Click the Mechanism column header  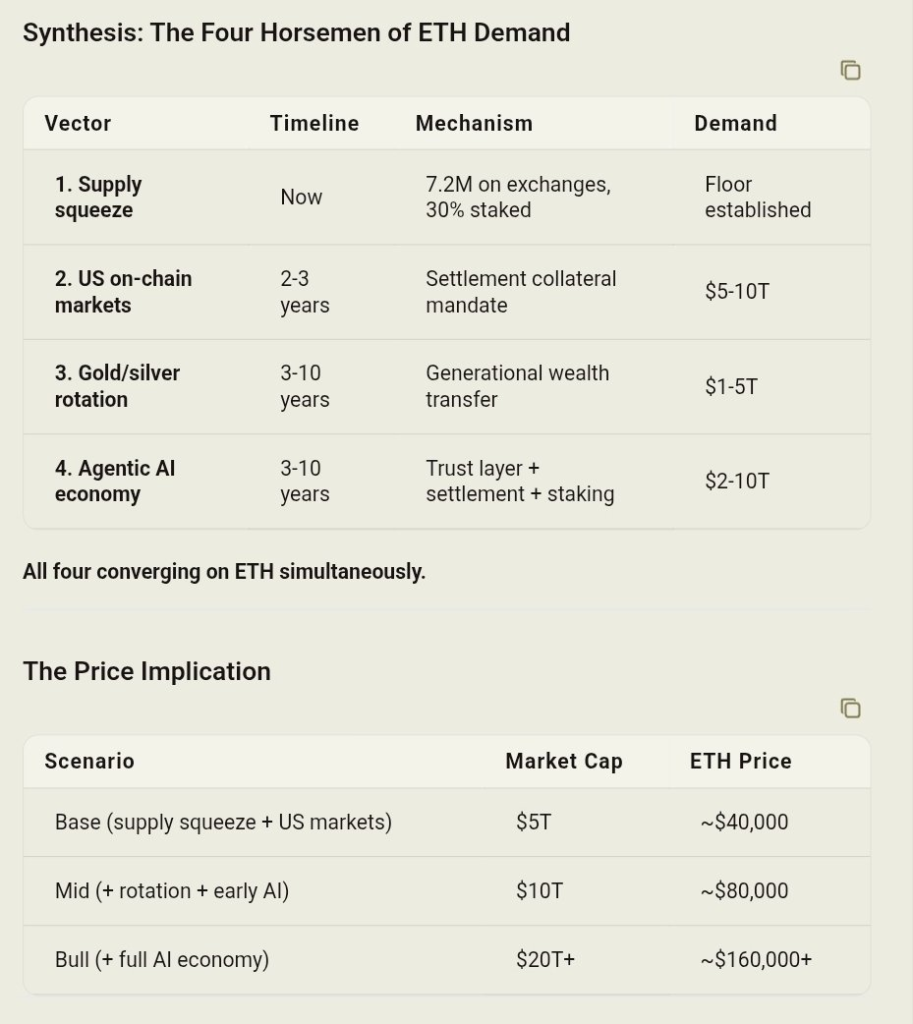pyautogui.click(x=474, y=123)
